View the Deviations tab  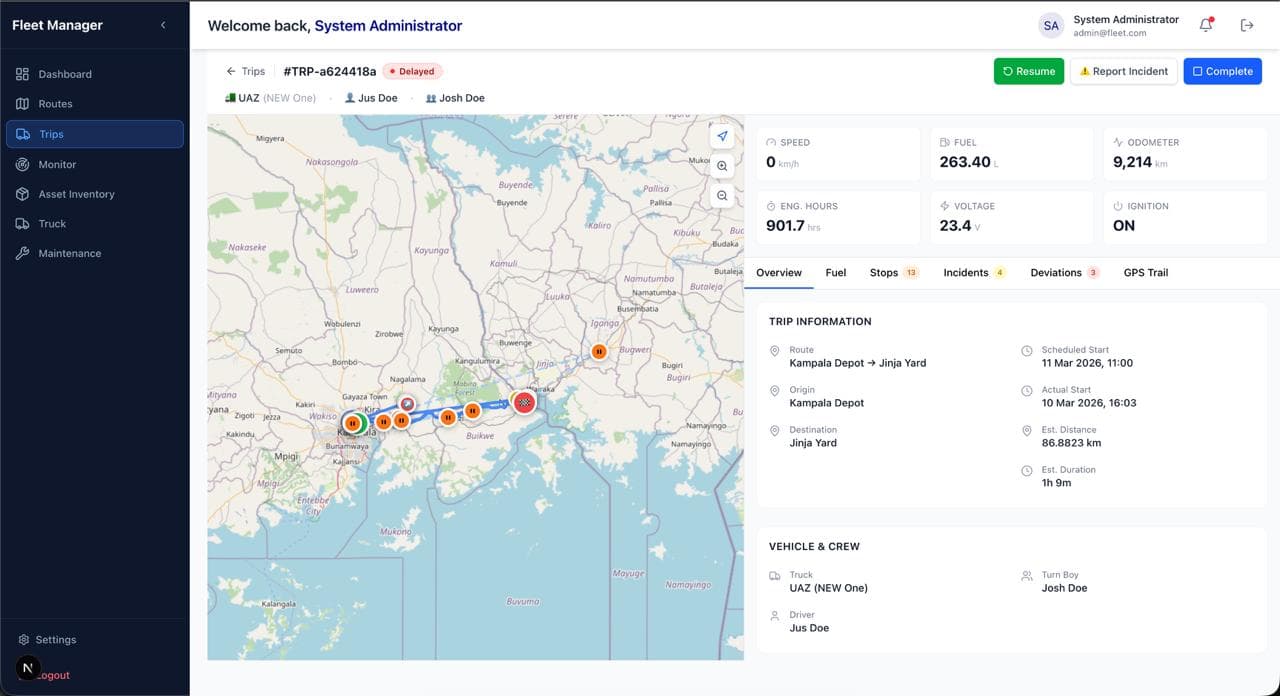click(1058, 272)
